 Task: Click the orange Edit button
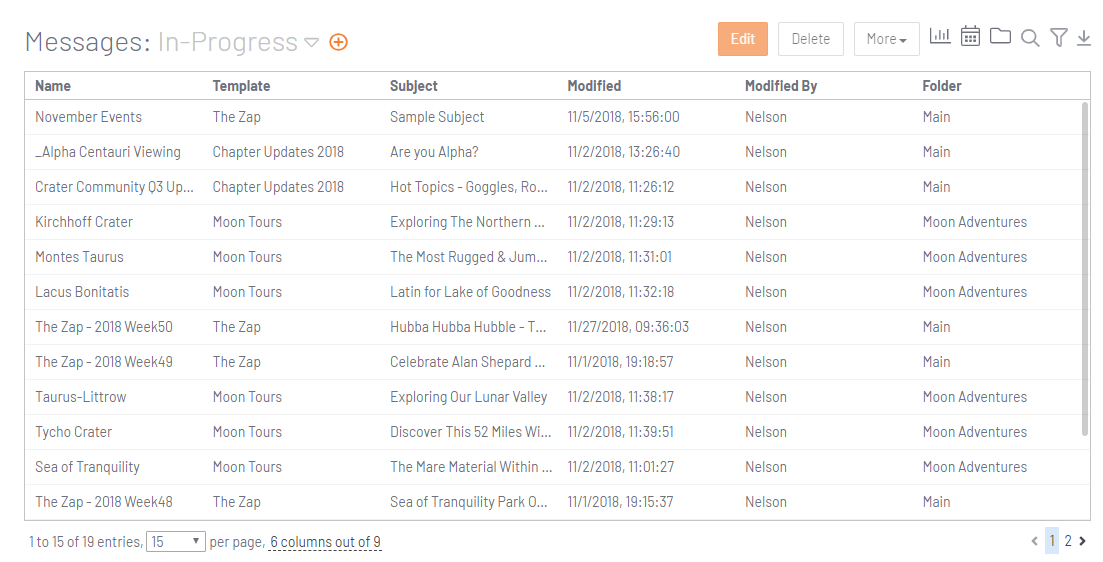(743, 39)
